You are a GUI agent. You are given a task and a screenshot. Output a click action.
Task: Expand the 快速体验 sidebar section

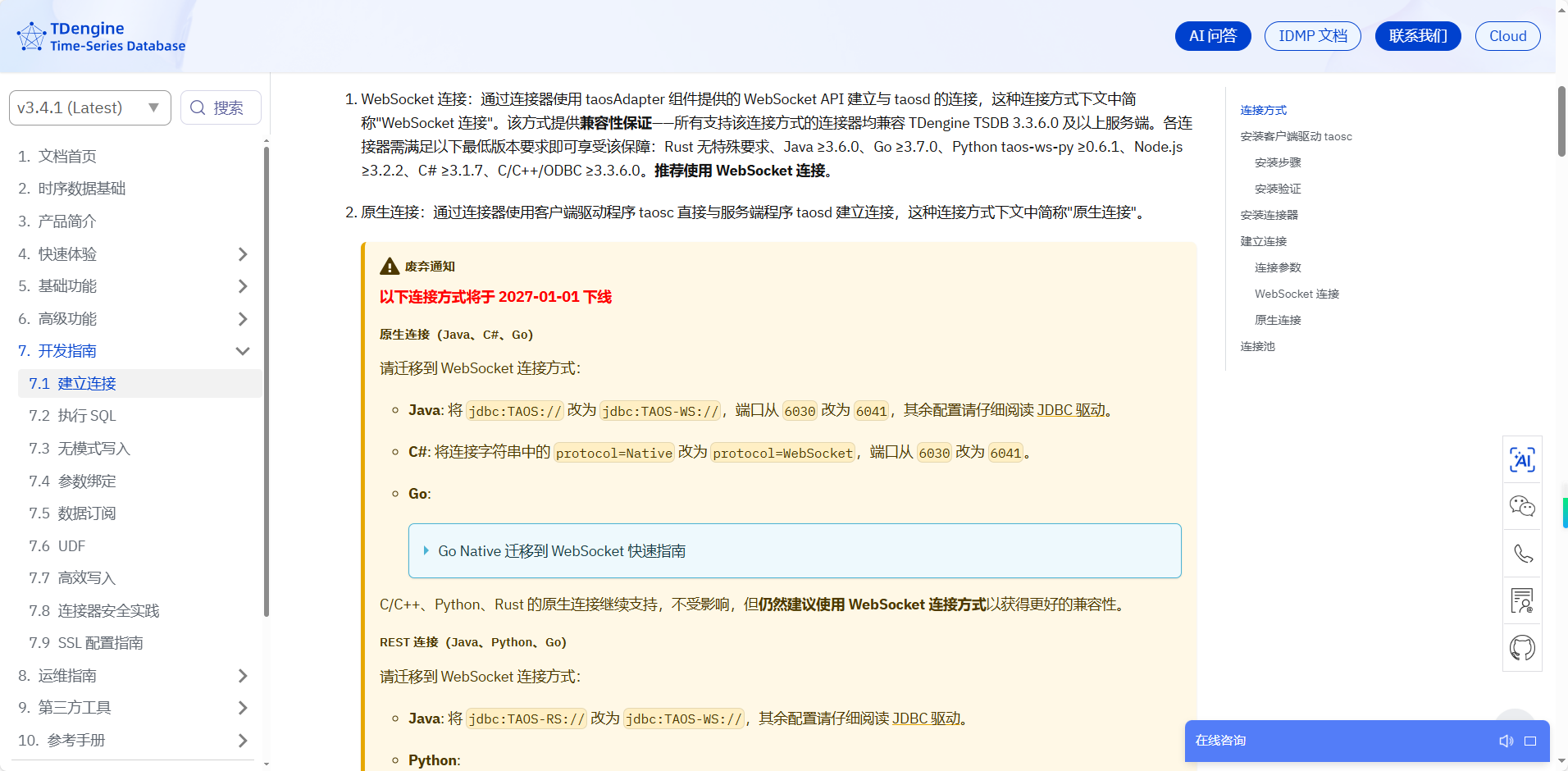[242, 254]
